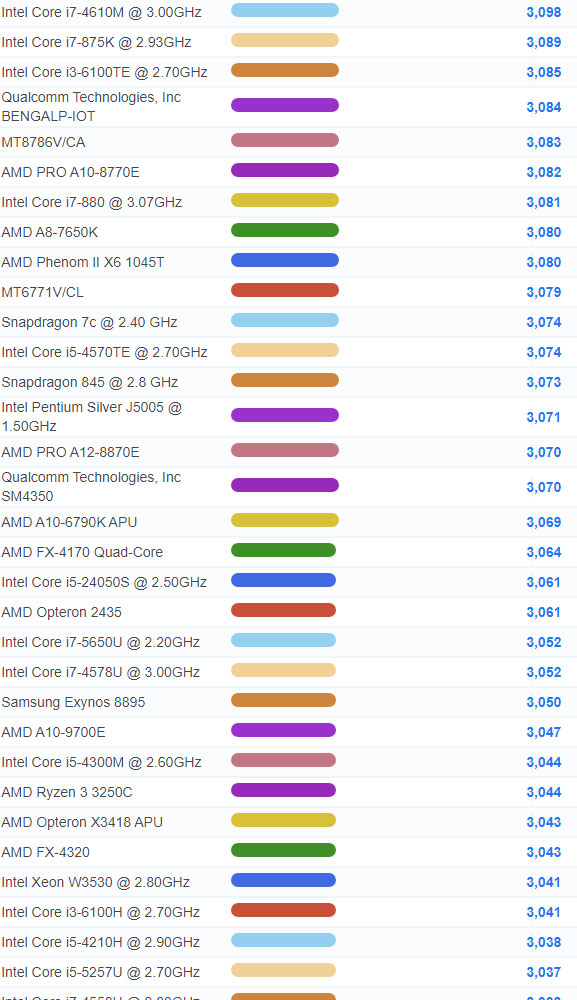Click the MT8786V/CA processor name
The height and width of the screenshot is (1000, 577).
point(43,142)
